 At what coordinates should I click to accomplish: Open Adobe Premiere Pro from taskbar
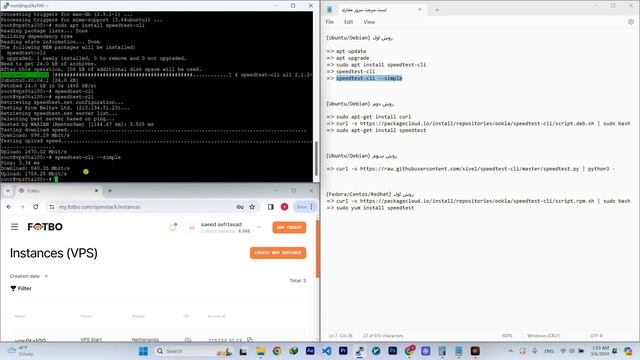(343, 351)
